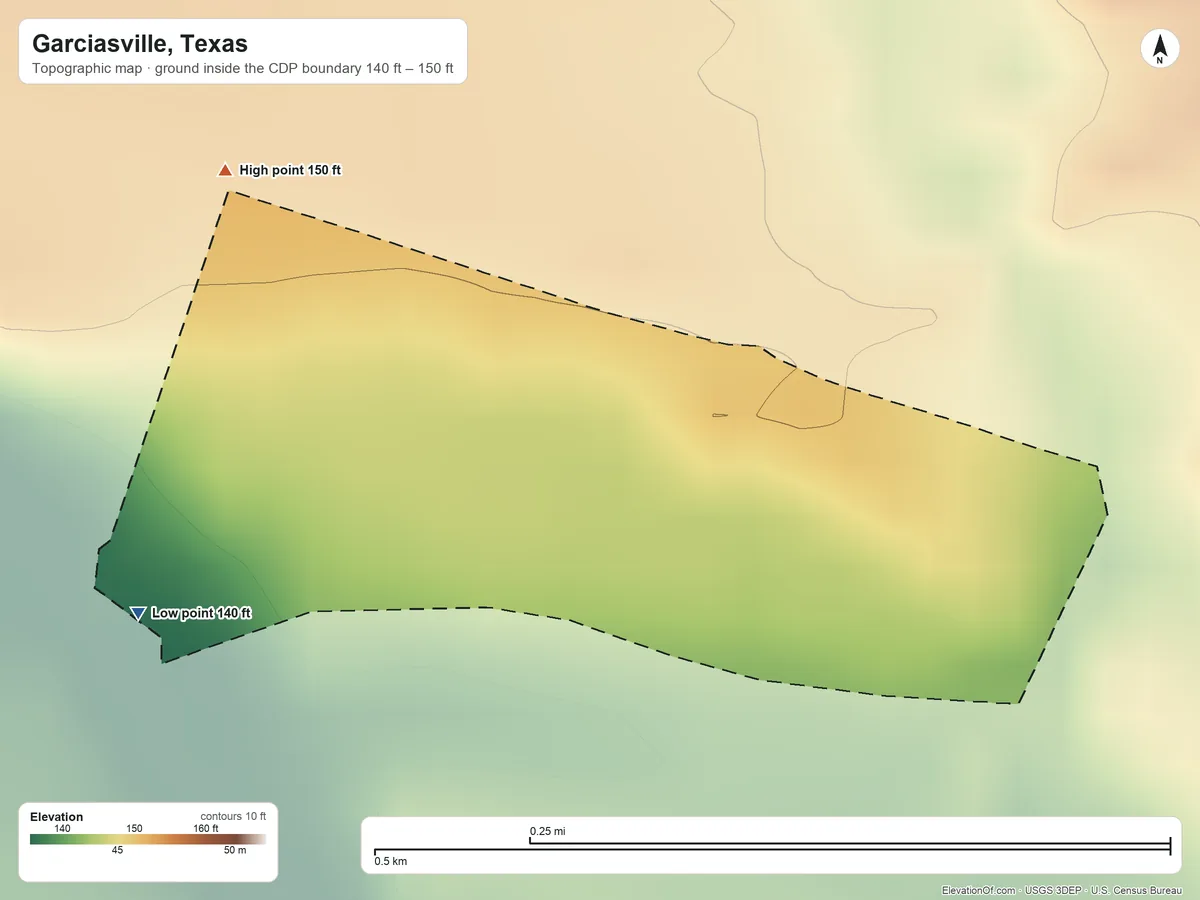Click the 'Low point 140 ft' label
This screenshot has width=1200, height=900.
[201, 613]
